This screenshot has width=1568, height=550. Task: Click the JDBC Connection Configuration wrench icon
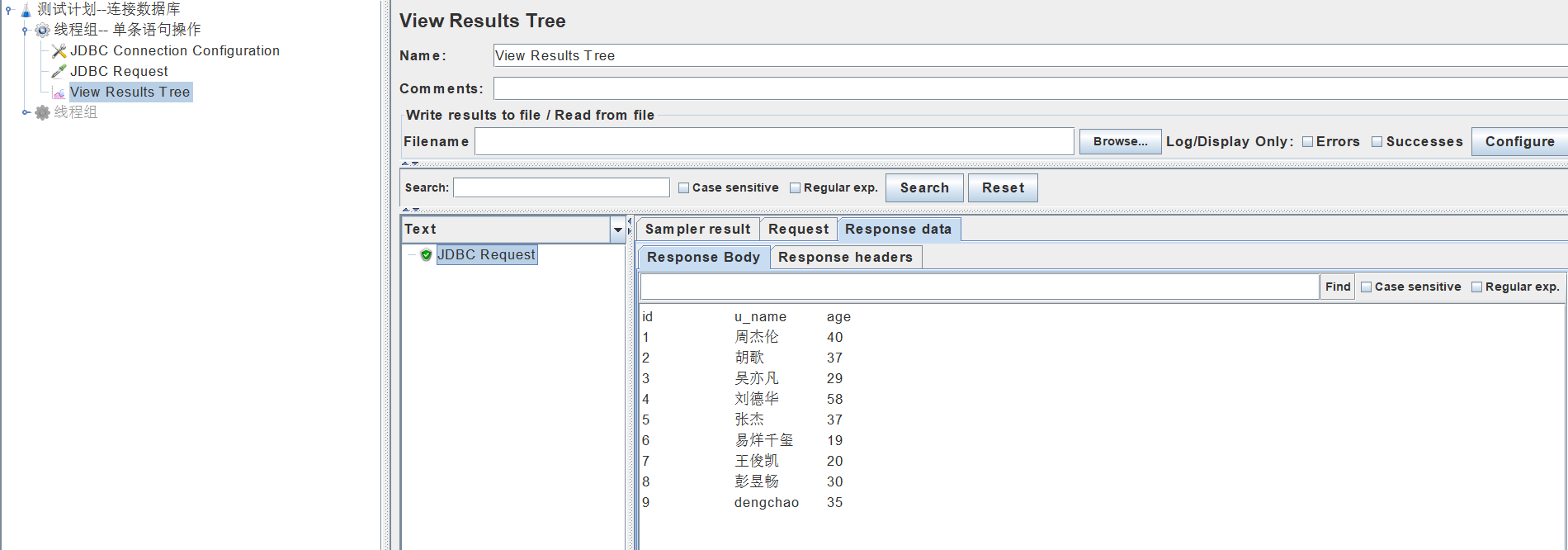pyautogui.click(x=59, y=51)
